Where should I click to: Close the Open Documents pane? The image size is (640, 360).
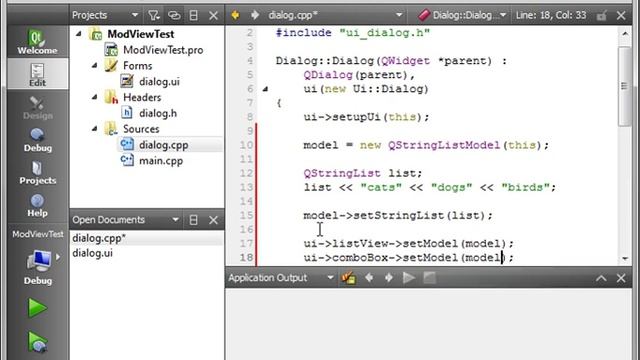(x=213, y=220)
